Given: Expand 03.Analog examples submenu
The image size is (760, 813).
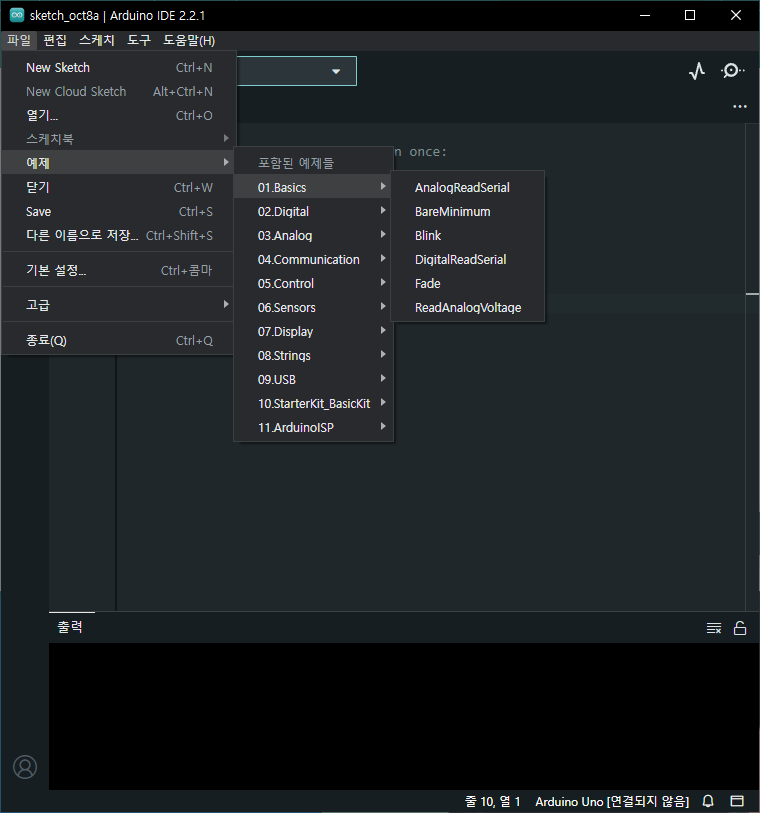Looking at the screenshot, I should click(x=314, y=235).
